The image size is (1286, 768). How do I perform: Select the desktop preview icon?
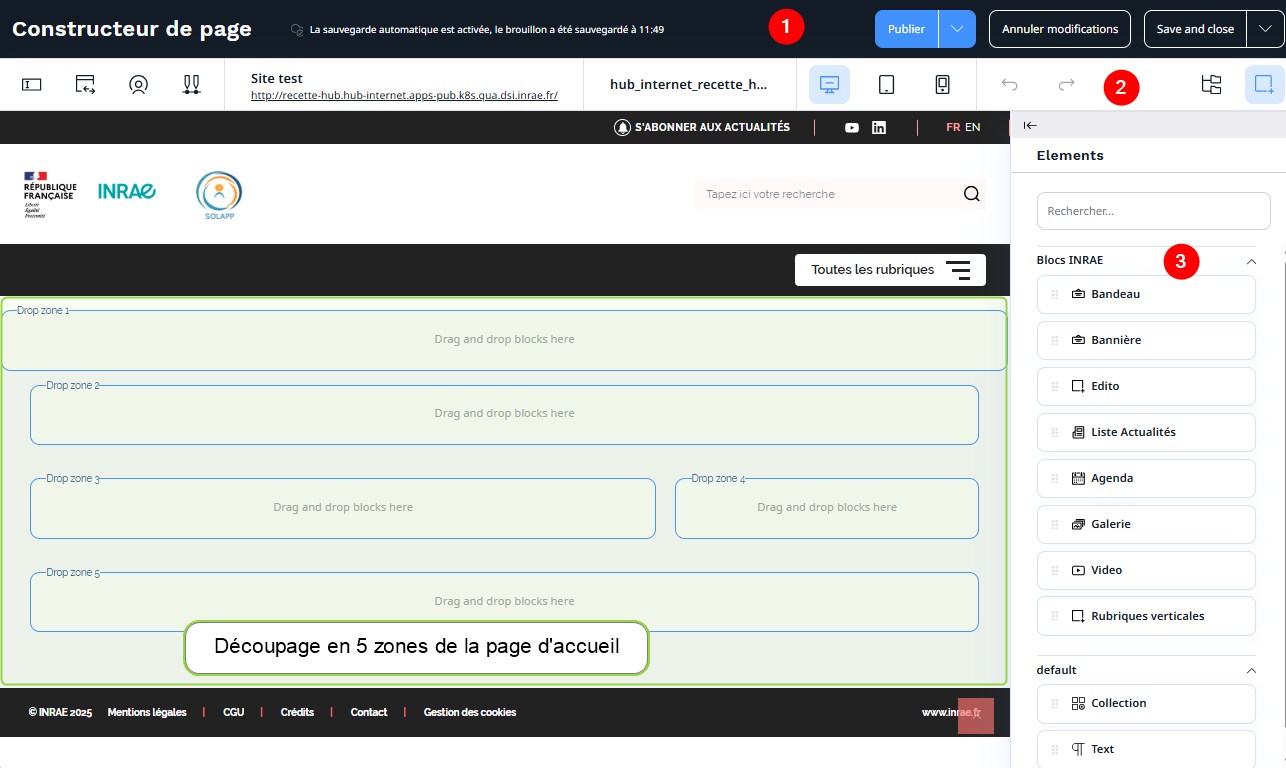point(829,85)
